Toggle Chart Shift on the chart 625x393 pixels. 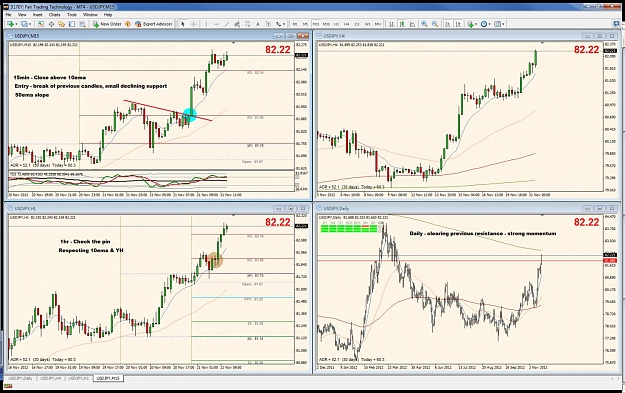click(x=458, y=24)
